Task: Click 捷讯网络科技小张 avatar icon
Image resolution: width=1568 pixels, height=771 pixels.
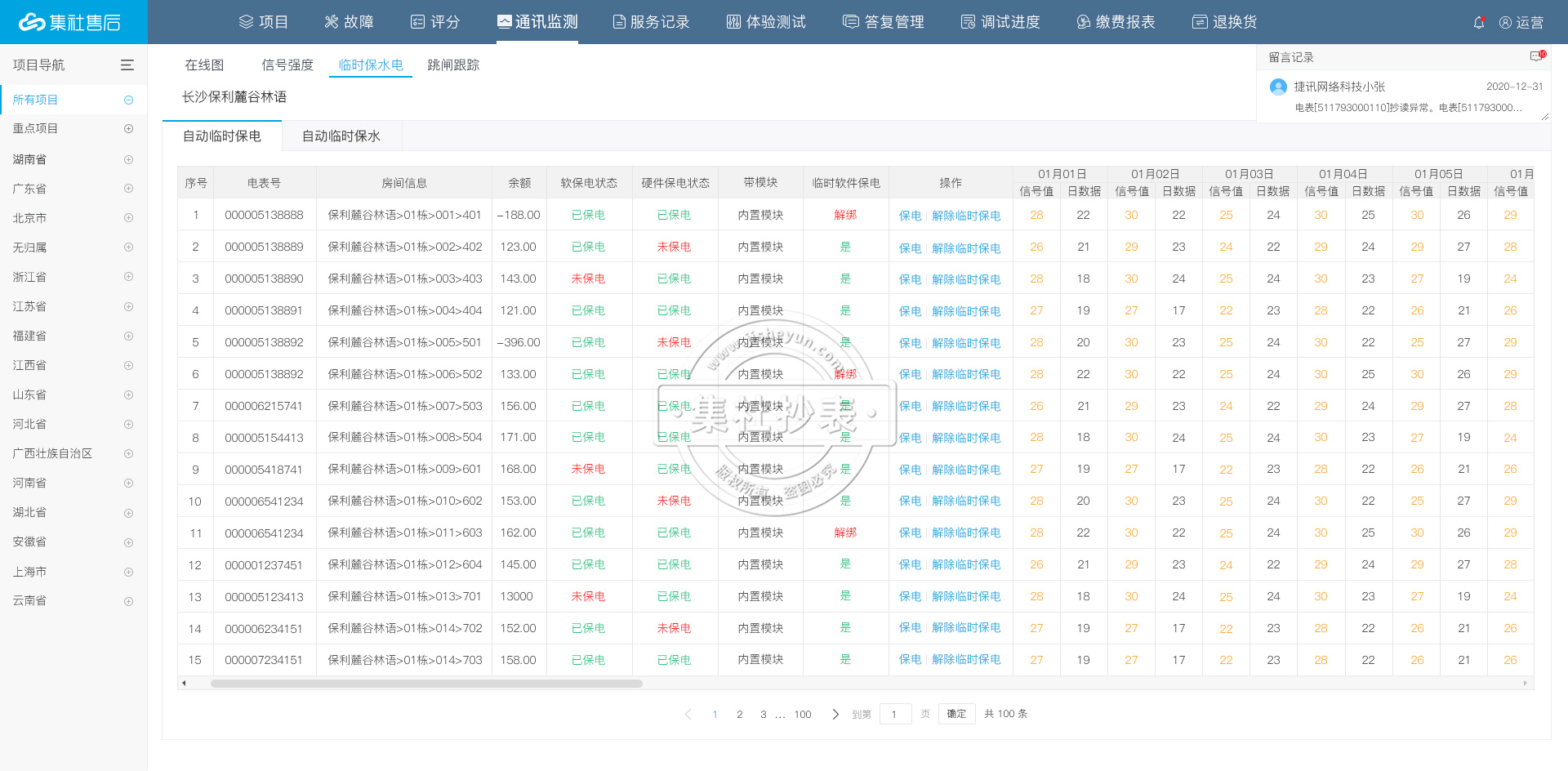Action: (x=1278, y=87)
